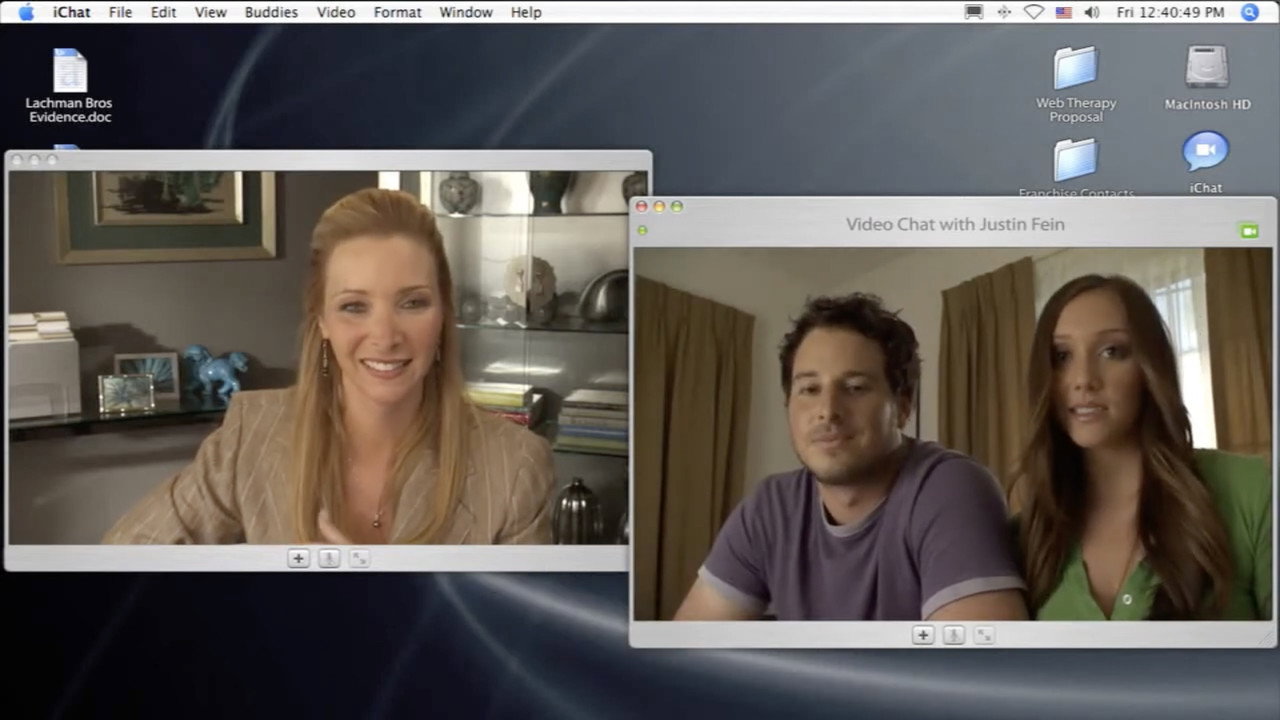Screen dimensions: 1280x720
Task: Open the Edit menu
Action: point(163,12)
